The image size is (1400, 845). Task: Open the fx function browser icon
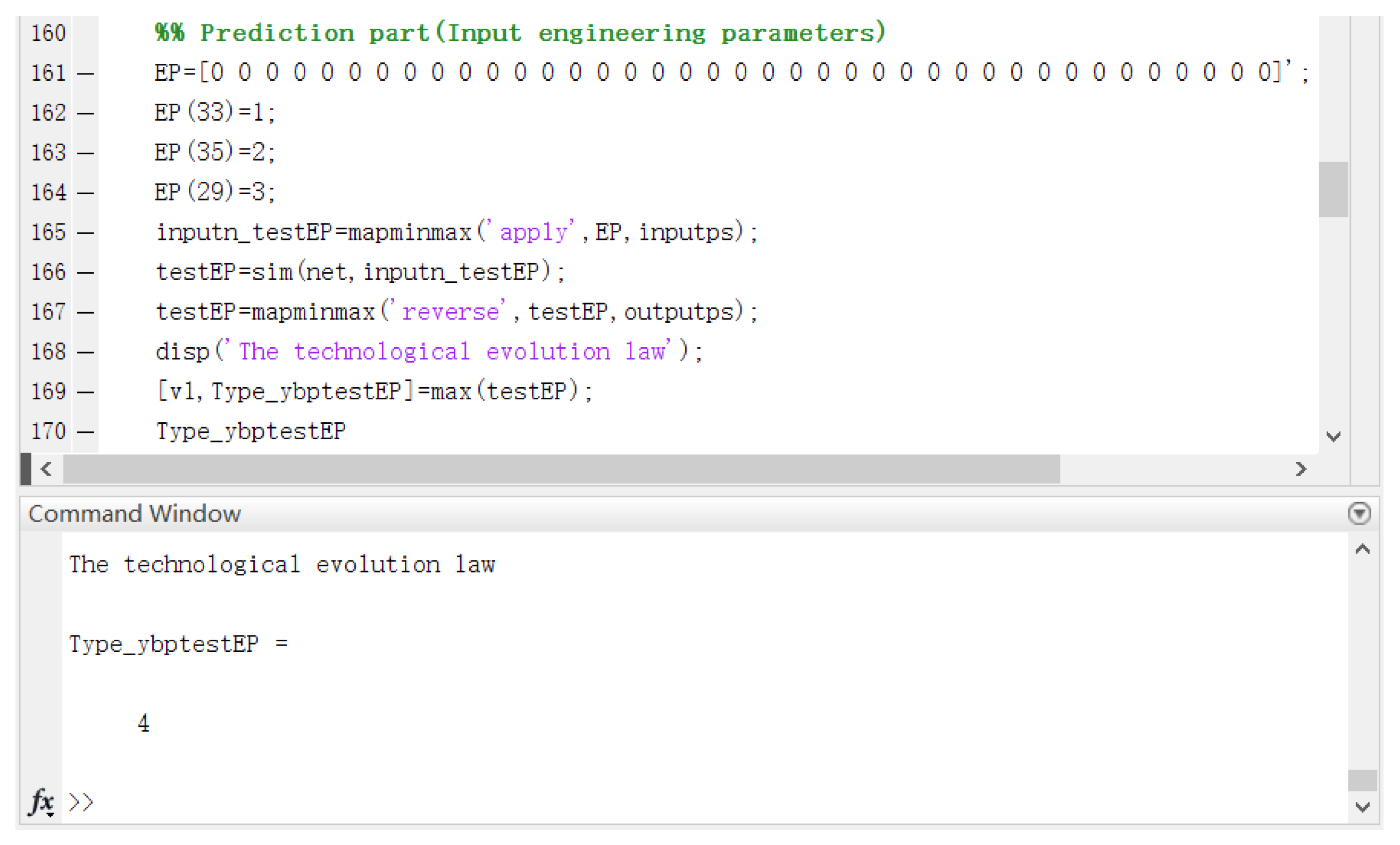[x=41, y=801]
